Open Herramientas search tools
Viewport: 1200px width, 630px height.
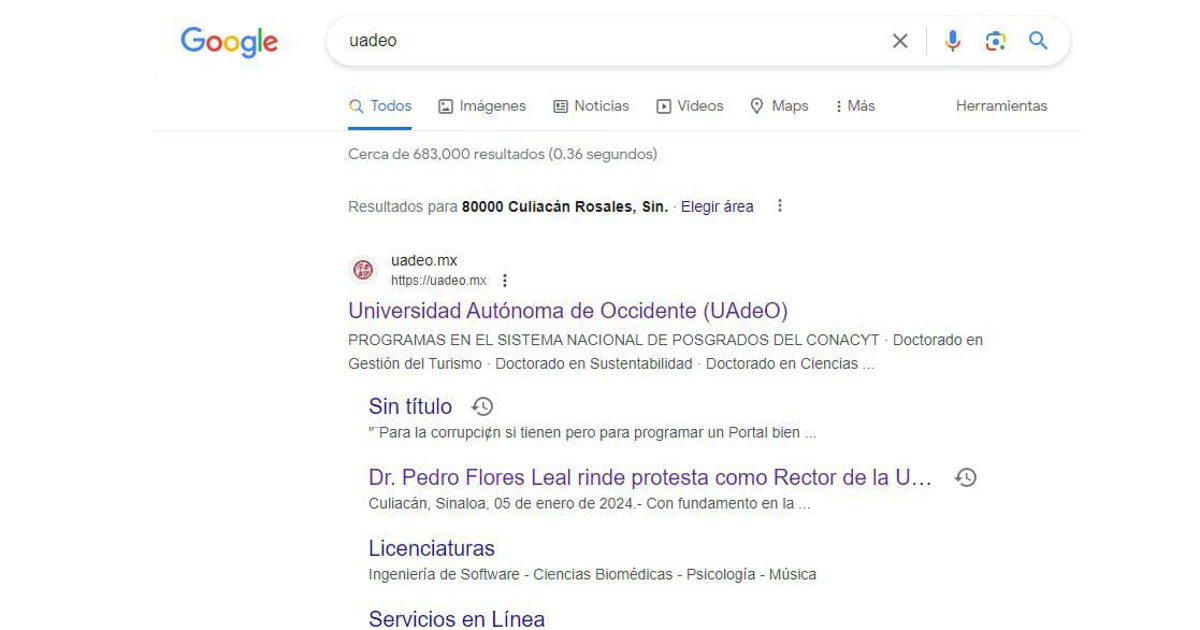(x=1001, y=106)
